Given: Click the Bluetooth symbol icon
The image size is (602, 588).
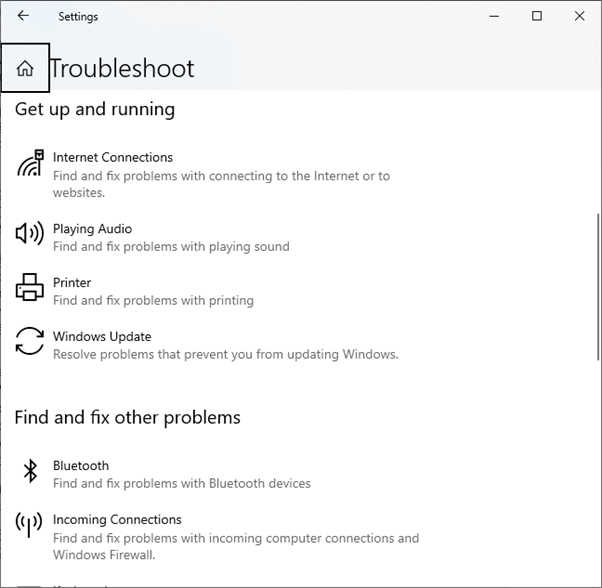Looking at the screenshot, I should (x=30, y=471).
